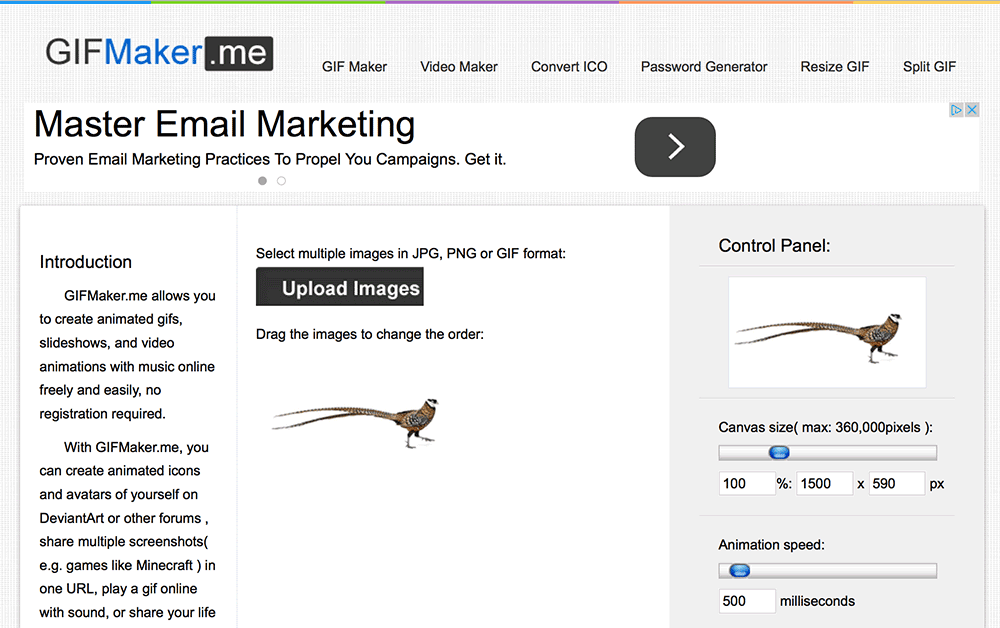
Task: Open the AdChoices info icon
Action: [x=955, y=110]
